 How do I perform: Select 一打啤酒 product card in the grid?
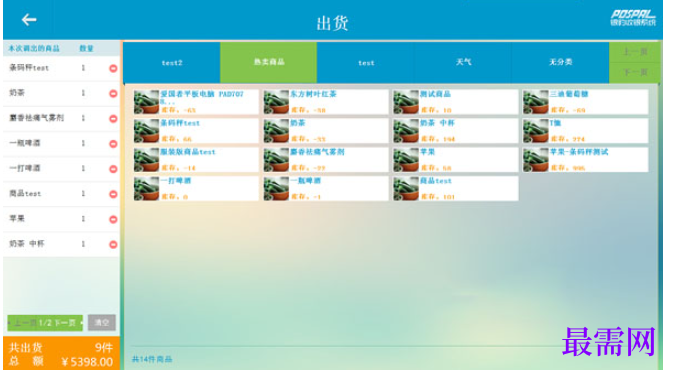(x=196, y=188)
